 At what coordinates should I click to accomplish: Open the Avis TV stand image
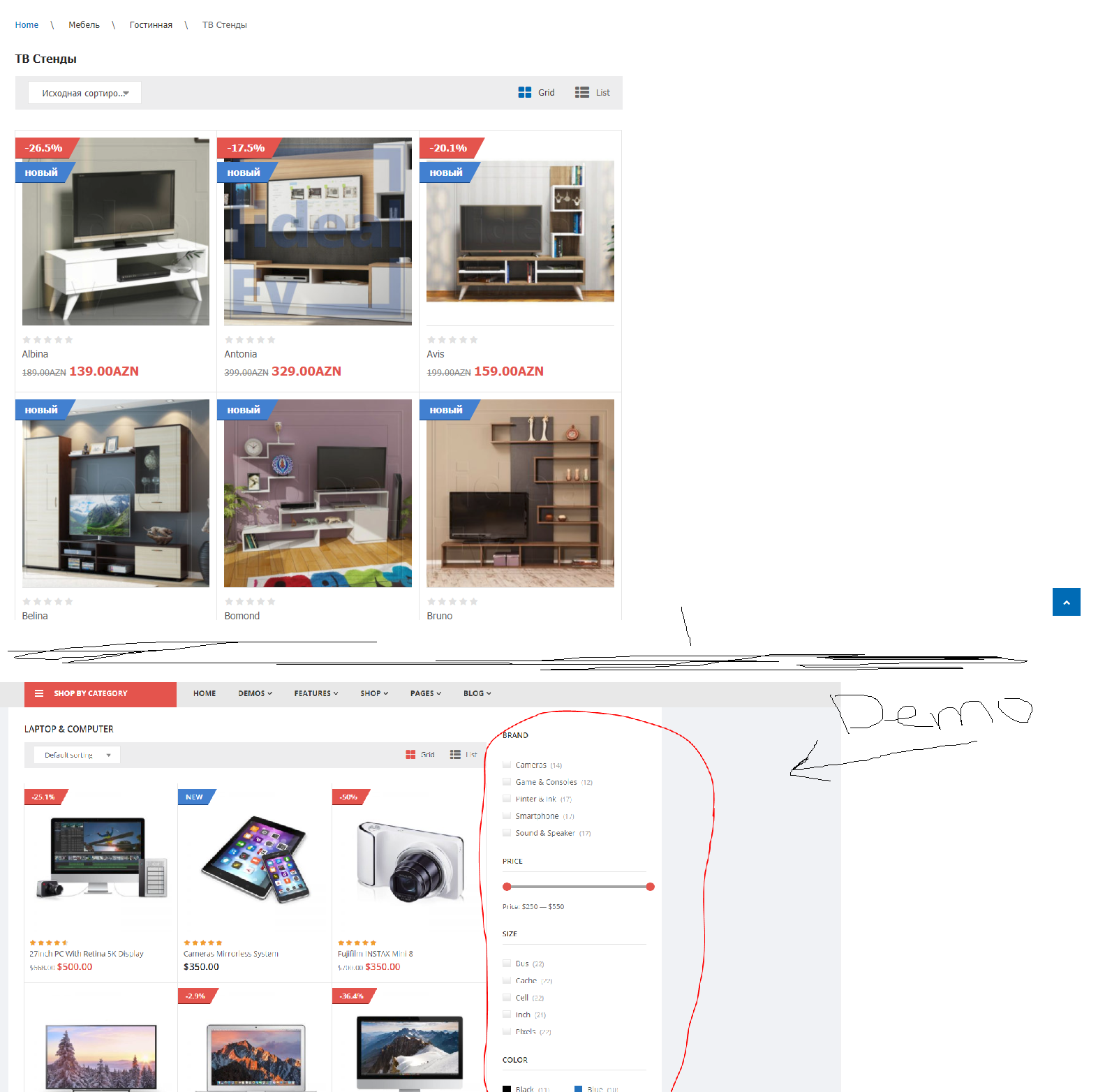(x=520, y=231)
